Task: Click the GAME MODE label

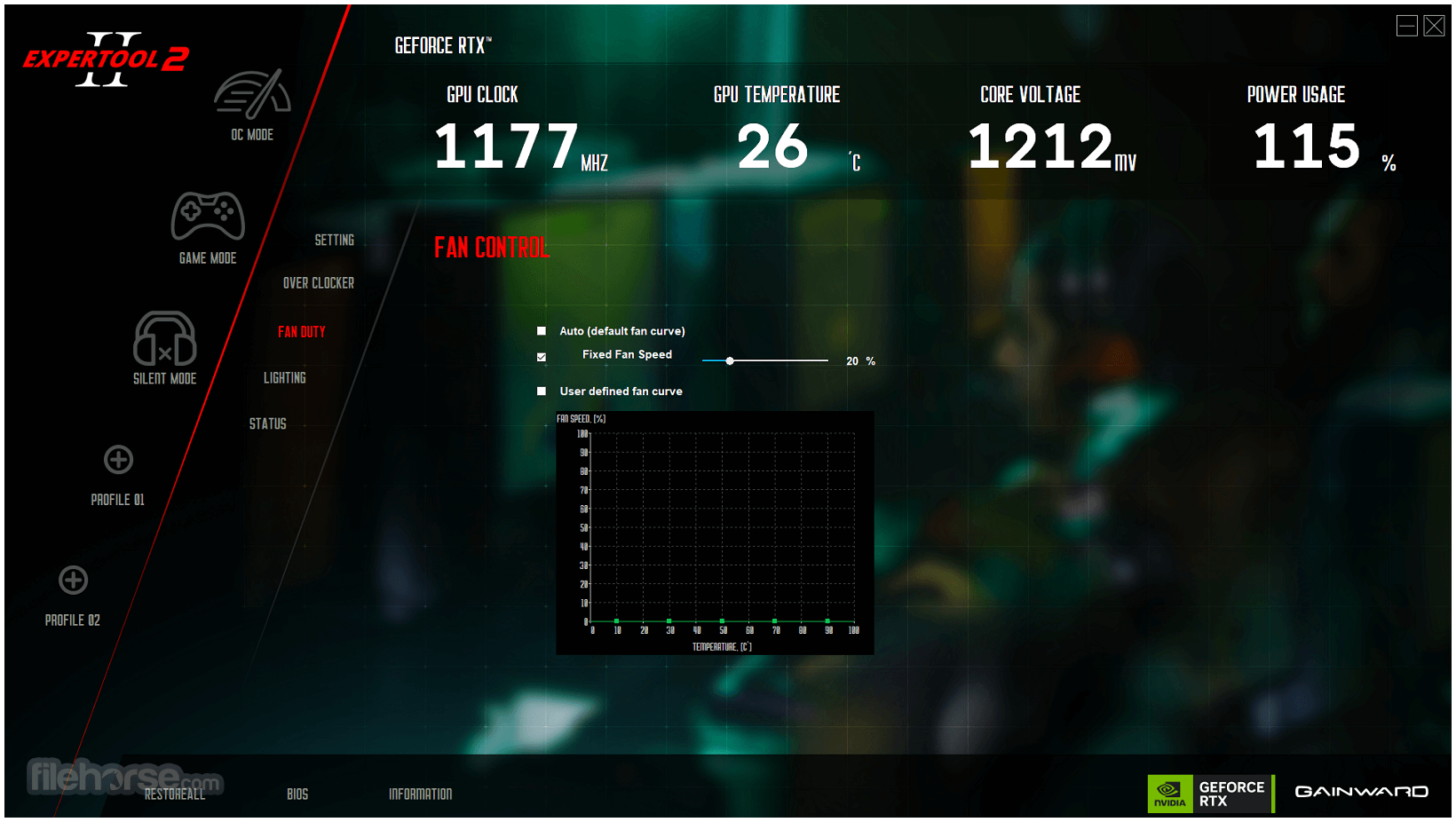Action: pyautogui.click(x=208, y=258)
